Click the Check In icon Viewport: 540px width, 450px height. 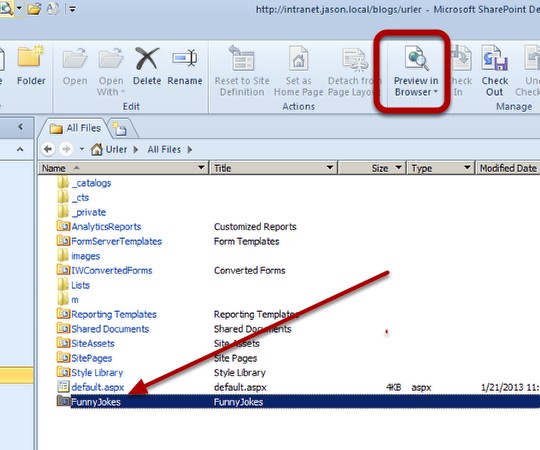pos(461,57)
